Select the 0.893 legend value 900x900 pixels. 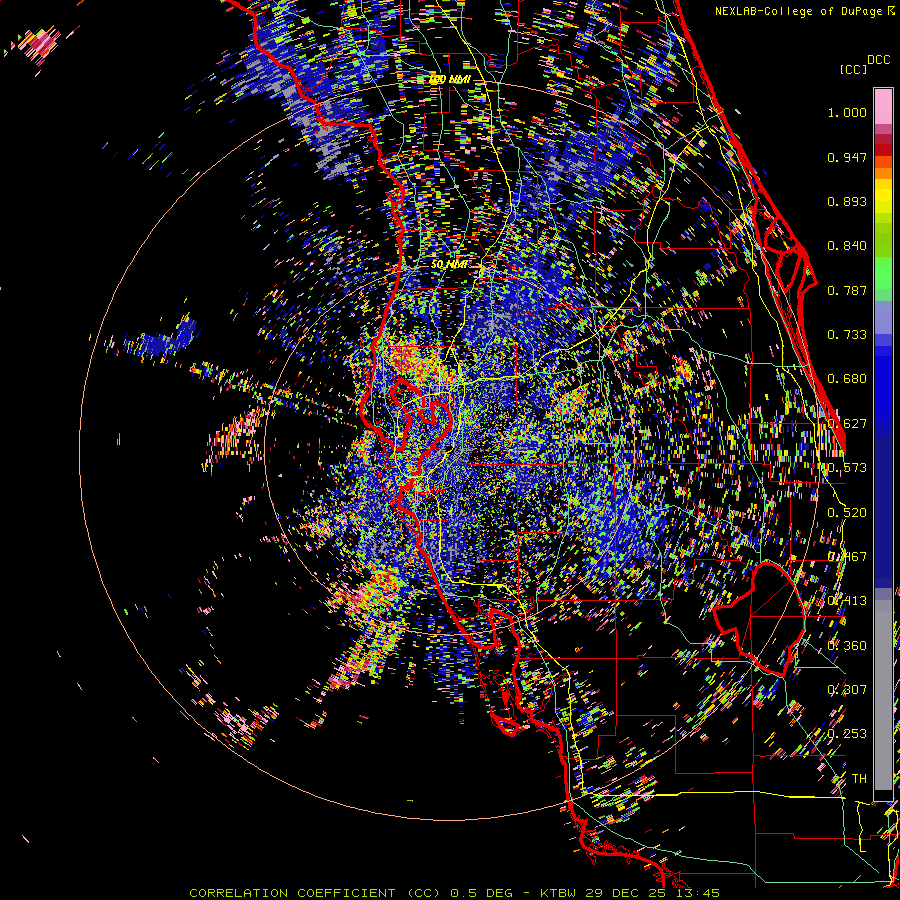coord(847,201)
